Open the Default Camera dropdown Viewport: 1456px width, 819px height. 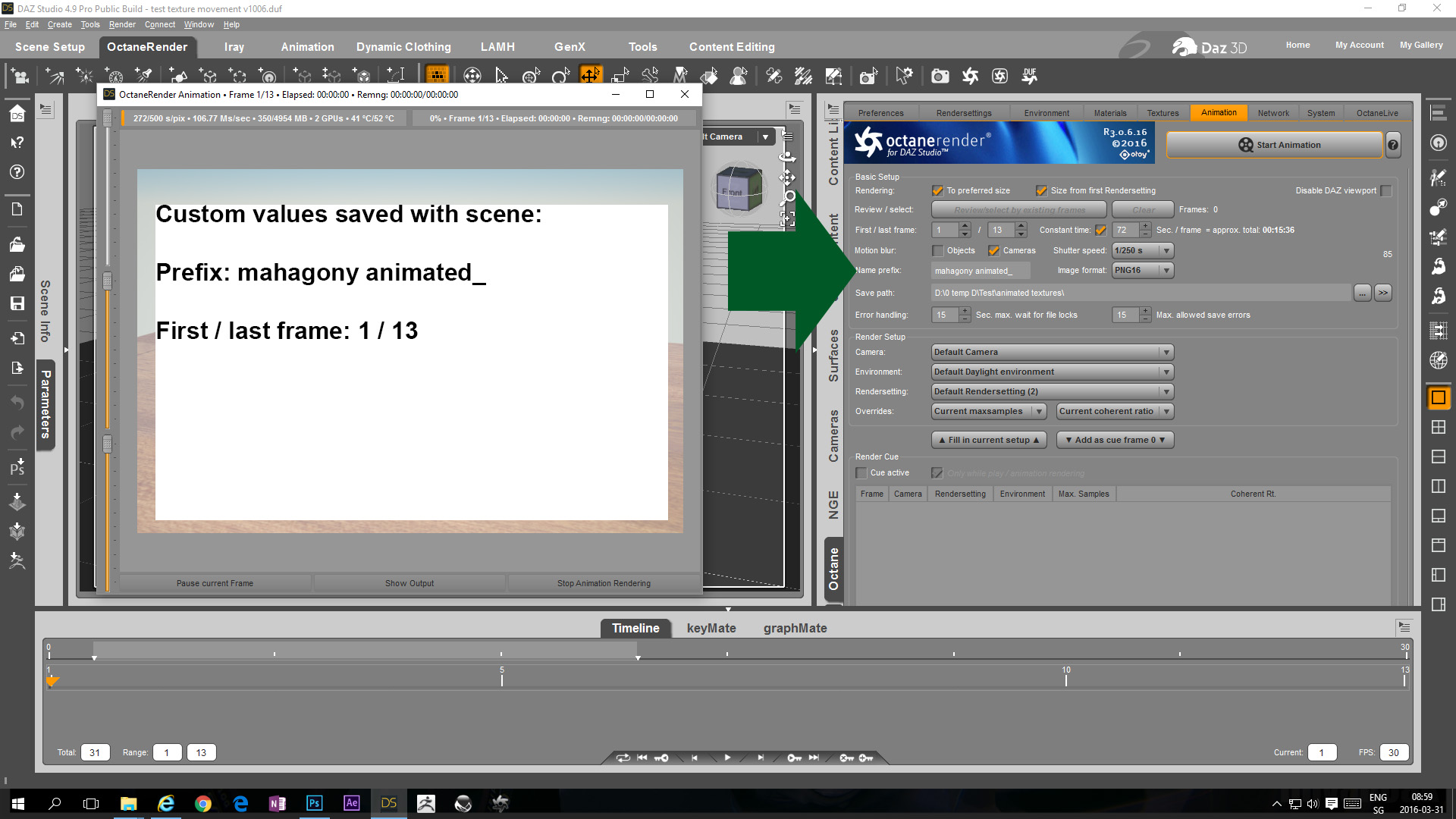pyautogui.click(x=1052, y=353)
